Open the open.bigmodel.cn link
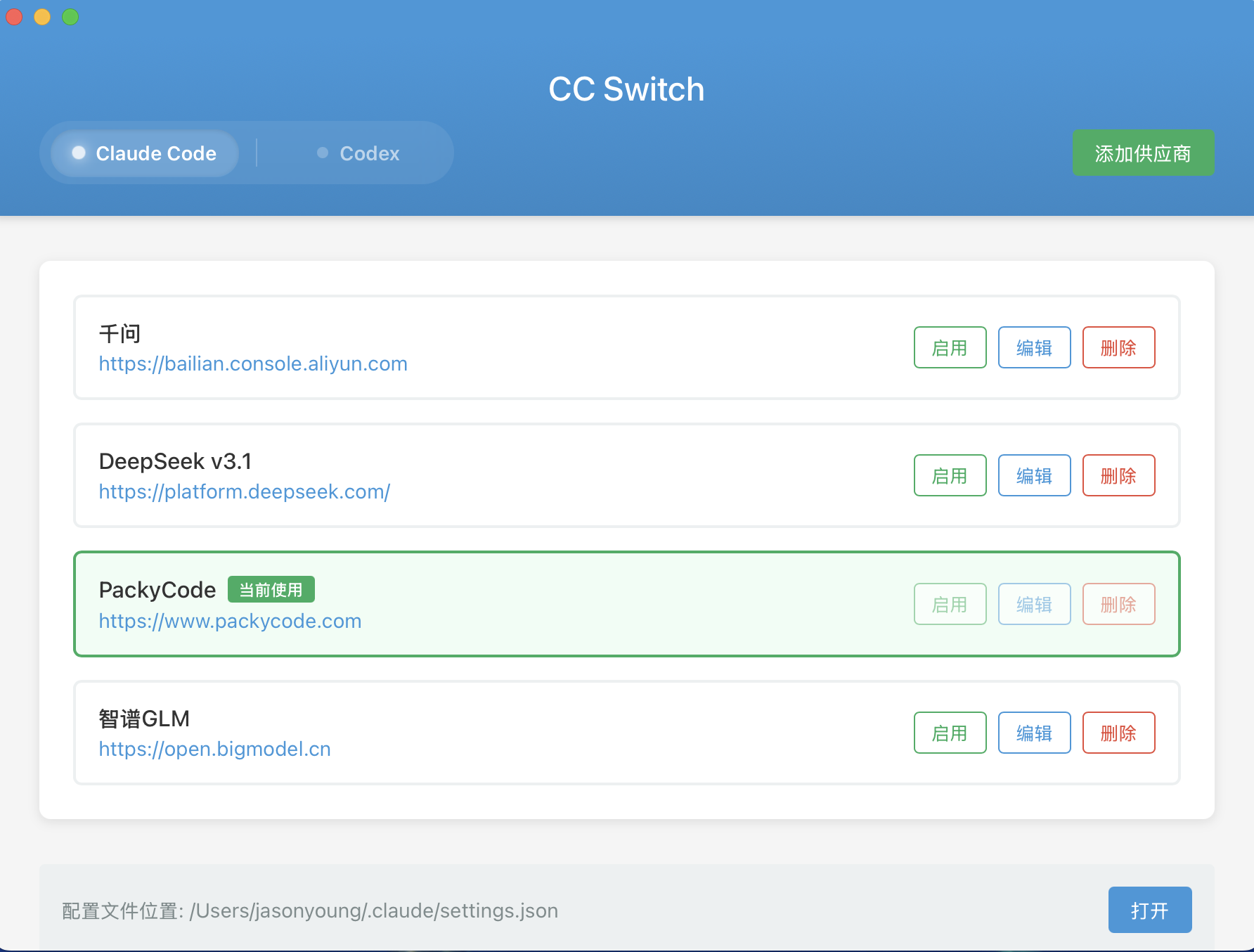This screenshot has width=1254, height=952. [214, 750]
